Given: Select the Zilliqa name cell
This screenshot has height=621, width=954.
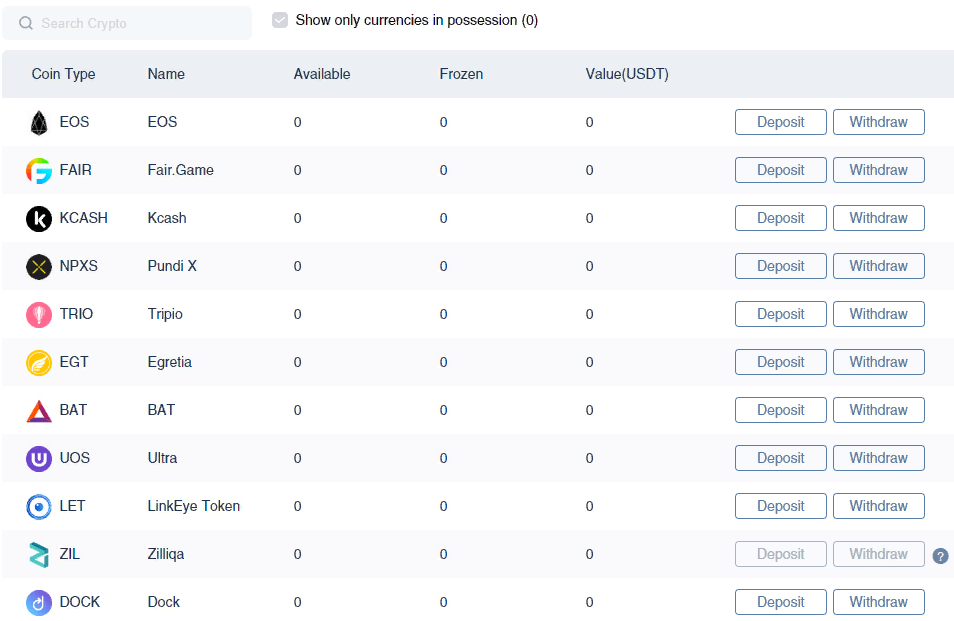Looking at the screenshot, I should tap(166, 555).
